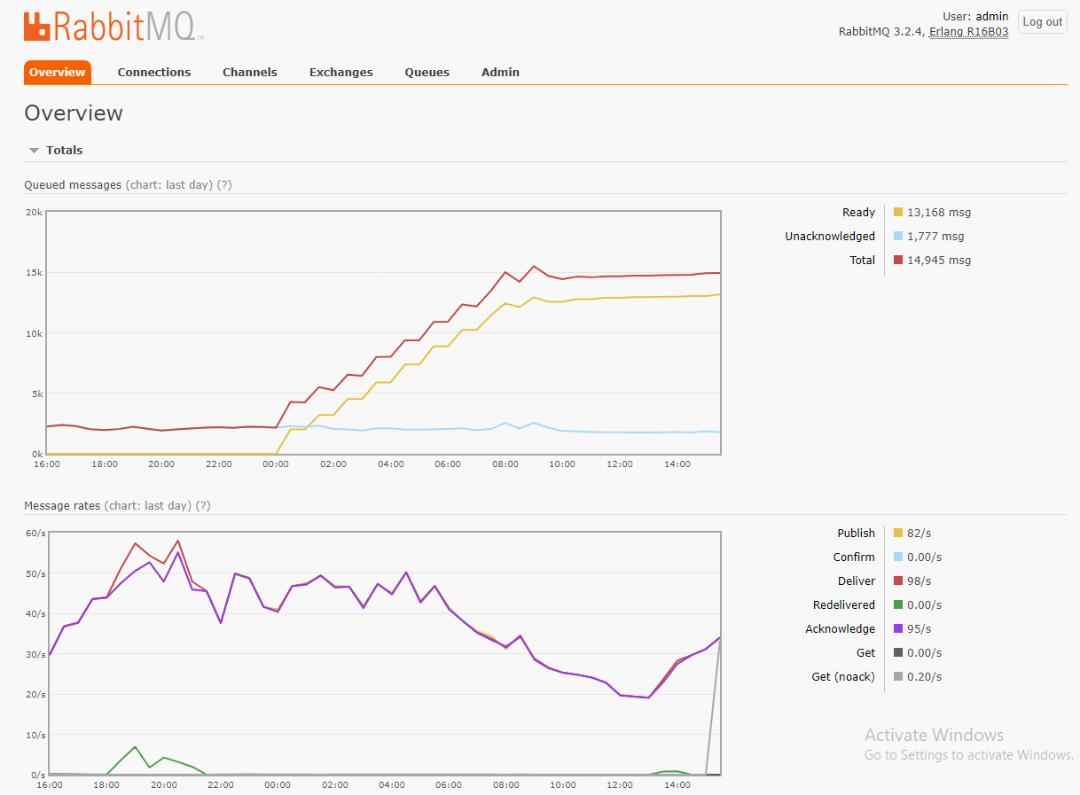Click the Overview tab

(x=57, y=72)
